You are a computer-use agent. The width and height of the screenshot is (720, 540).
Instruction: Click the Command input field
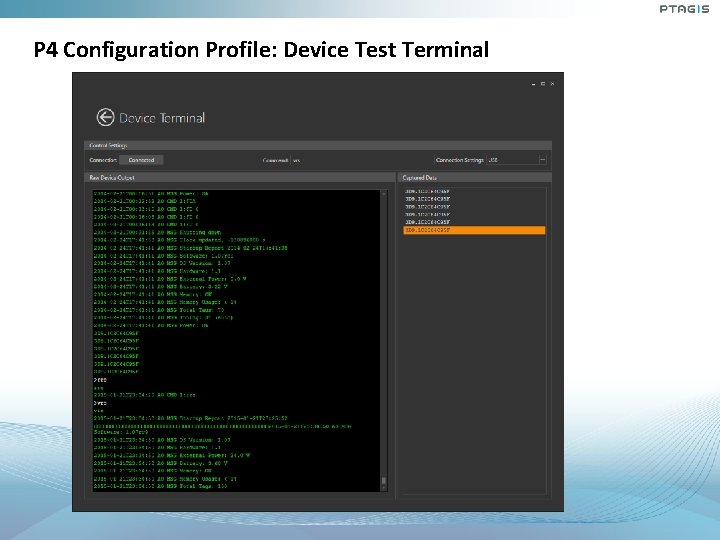[360, 160]
